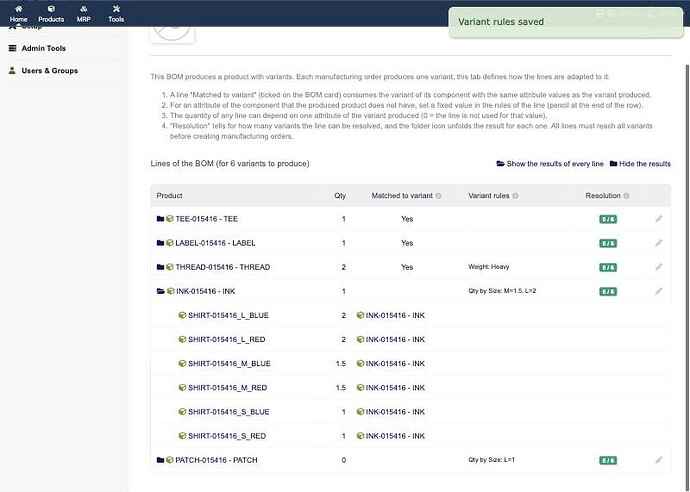Edit variant rules of PATCH line pencil
Image resolution: width=690 pixels, height=492 pixels.
click(659, 460)
